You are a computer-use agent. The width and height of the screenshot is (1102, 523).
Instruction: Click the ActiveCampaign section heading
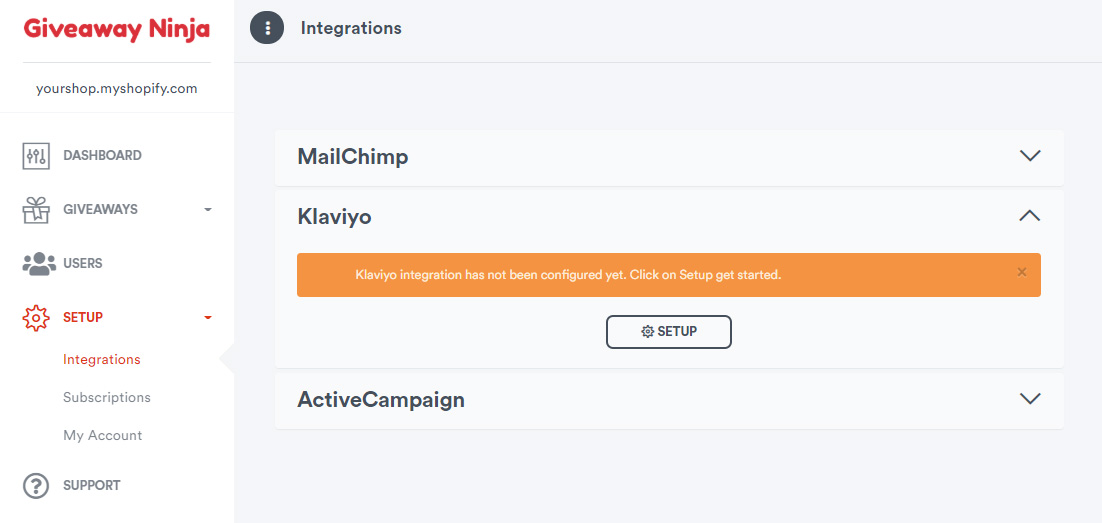point(381,399)
